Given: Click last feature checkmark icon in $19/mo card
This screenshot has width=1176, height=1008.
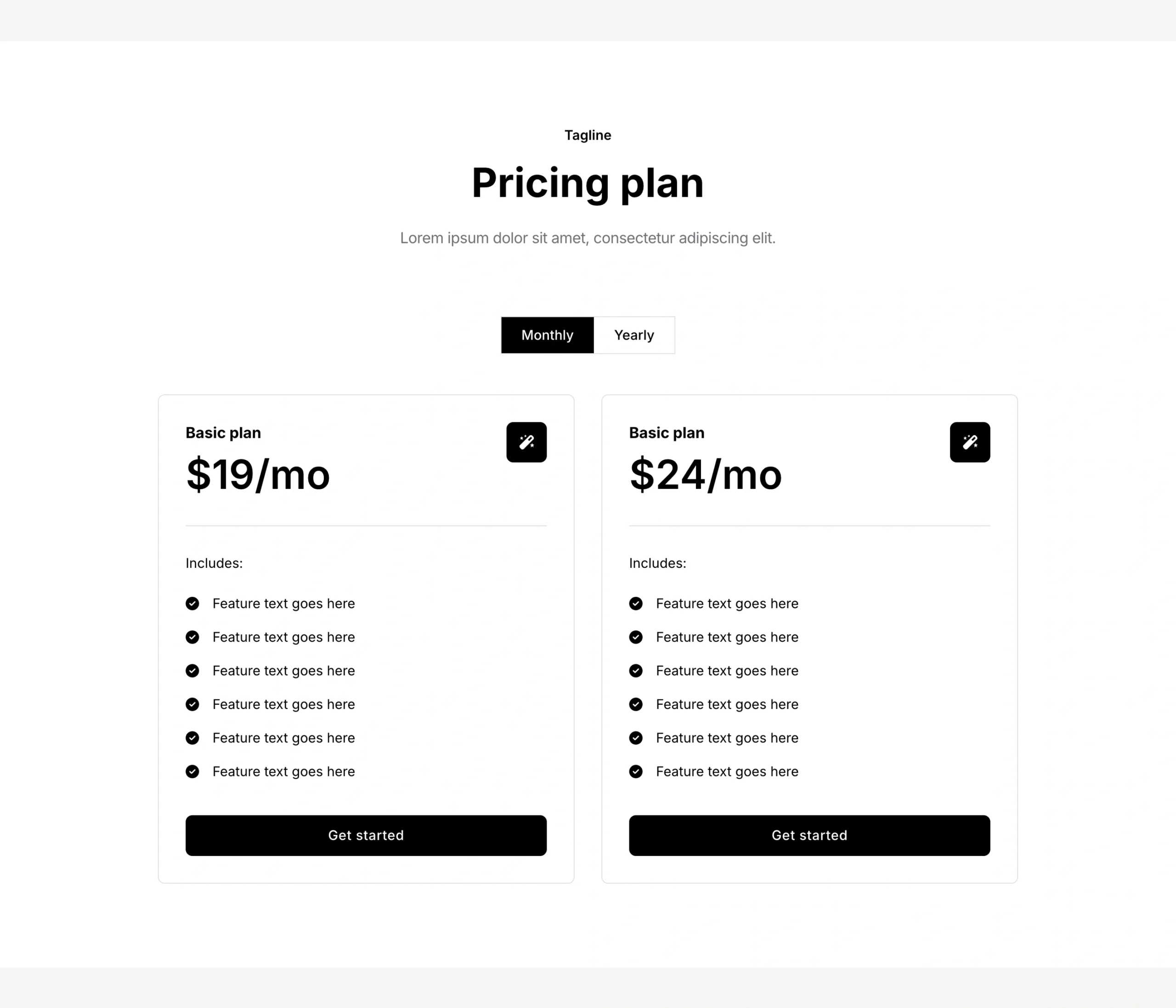Looking at the screenshot, I should (x=192, y=771).
